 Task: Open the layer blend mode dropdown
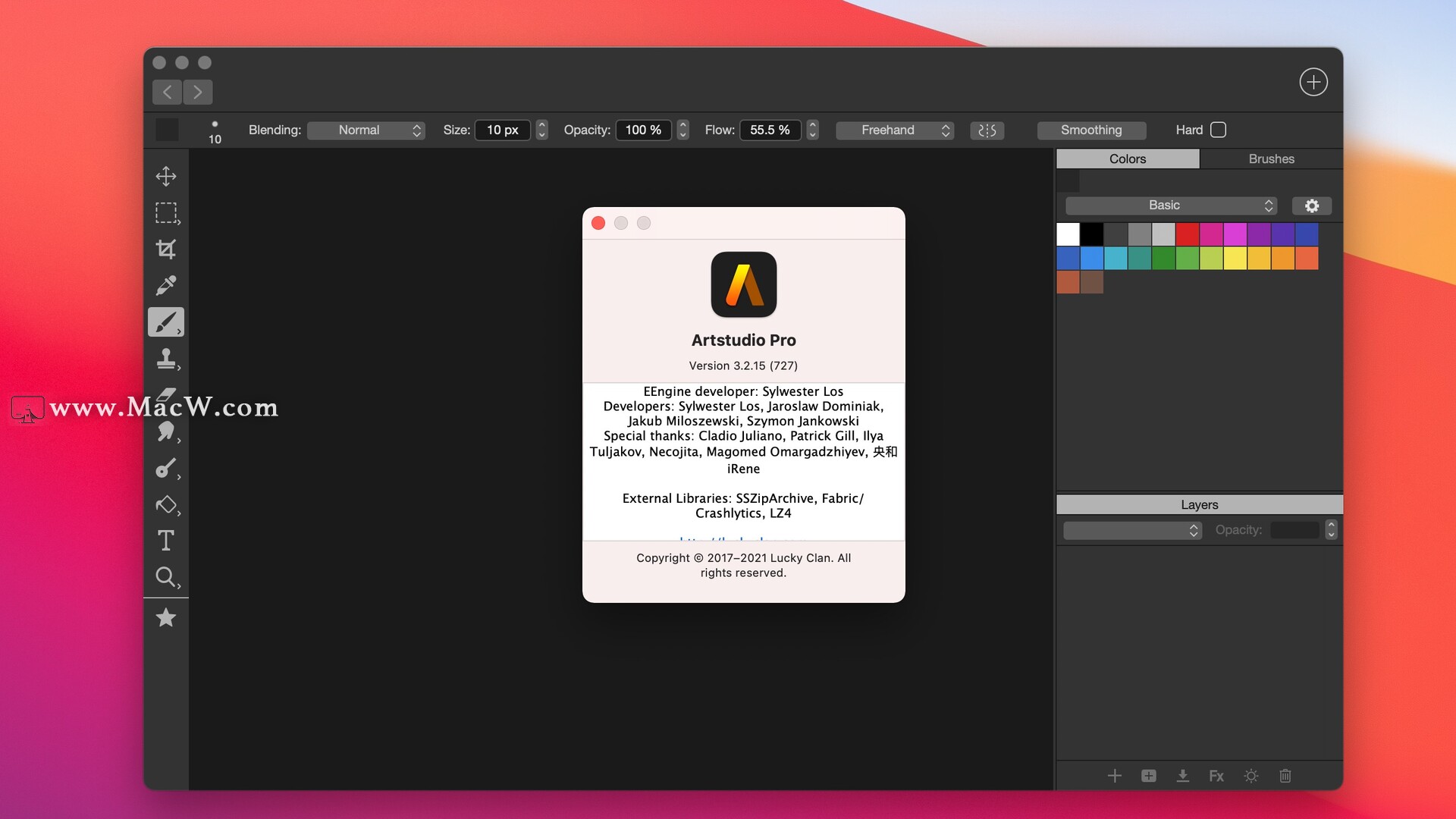point(1133,530)
